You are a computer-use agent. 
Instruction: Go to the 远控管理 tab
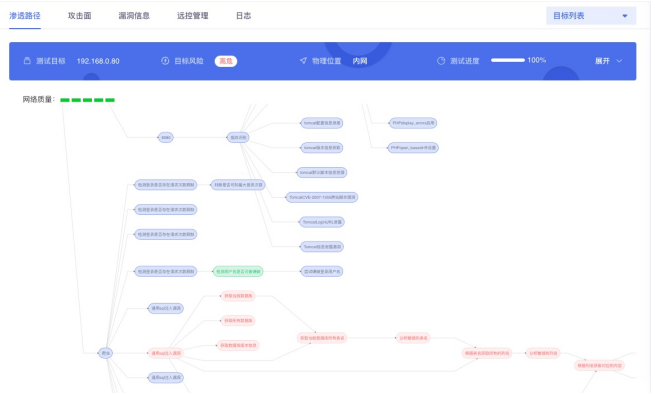click(x=193, y=16)
